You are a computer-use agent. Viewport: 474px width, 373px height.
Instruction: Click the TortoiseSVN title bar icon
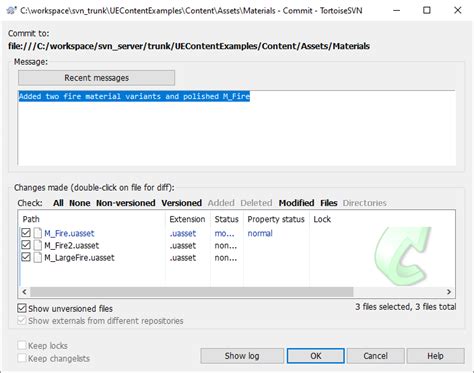(11, 10)
